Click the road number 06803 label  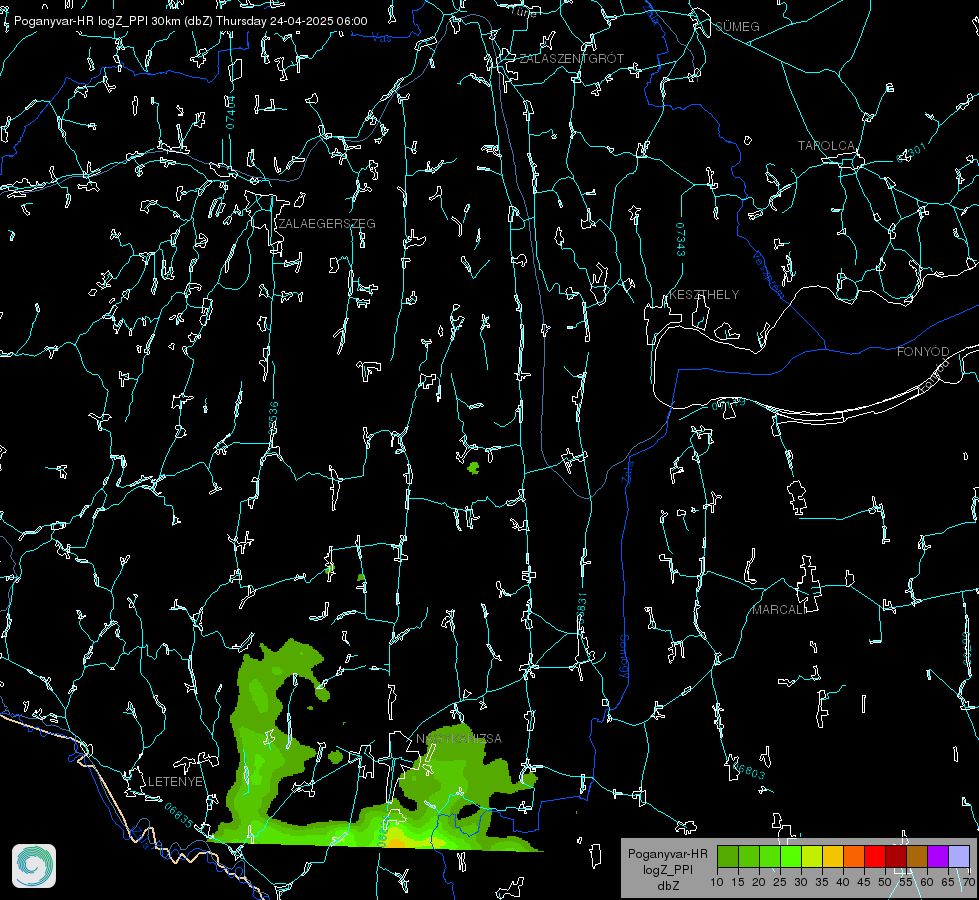click(747, 769)
